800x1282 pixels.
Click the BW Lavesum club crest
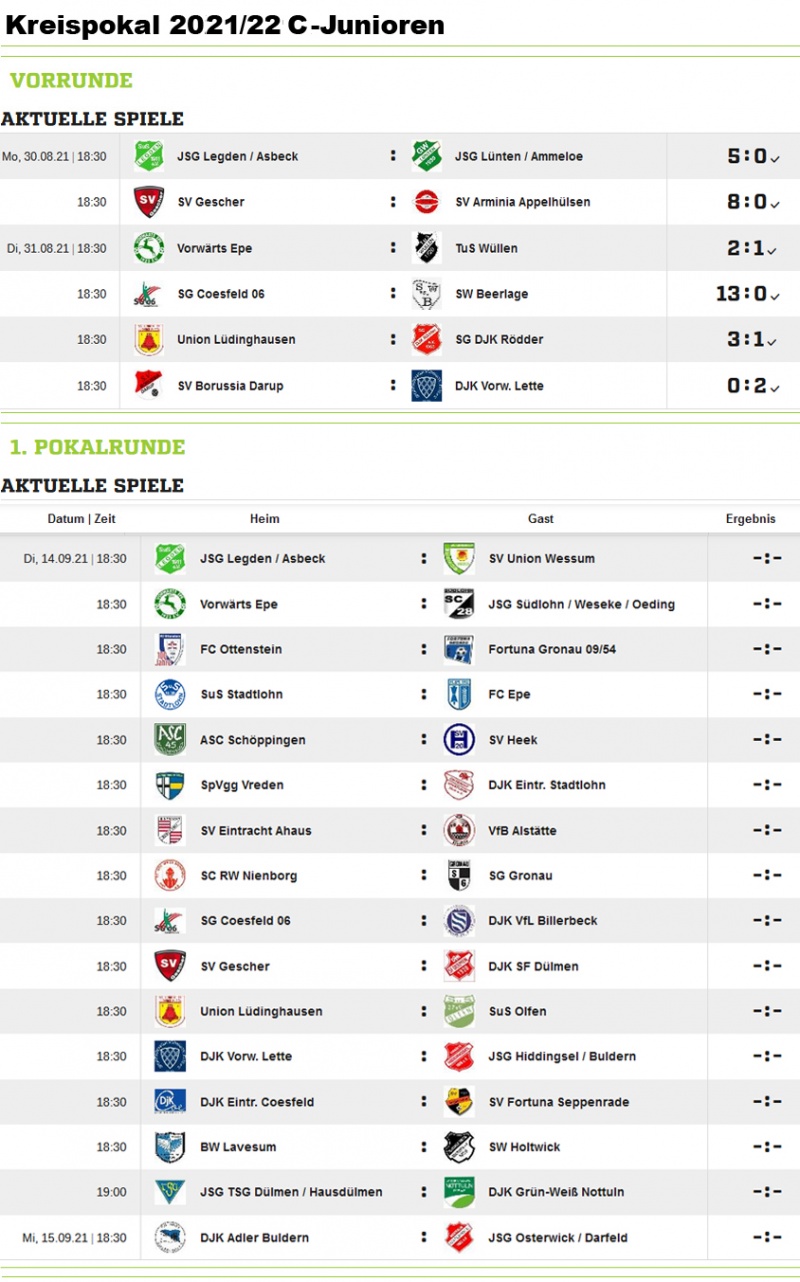[x=170, y=1147]
